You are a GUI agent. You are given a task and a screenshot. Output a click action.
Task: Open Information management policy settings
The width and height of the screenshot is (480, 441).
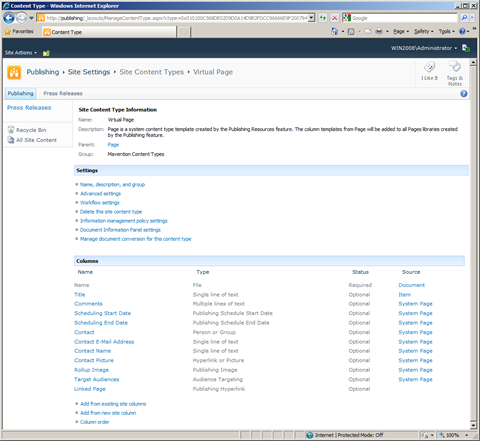pyautogui.click(x=124, y=221)
